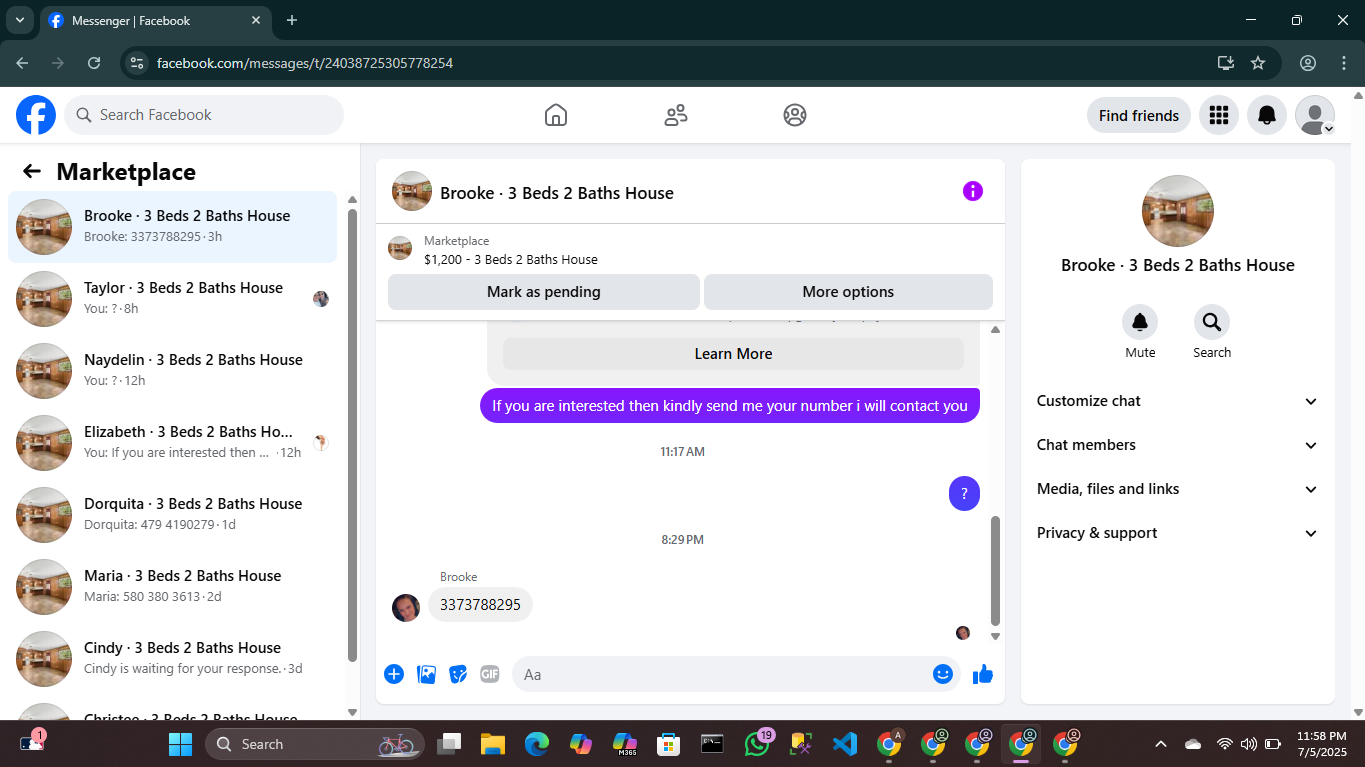Open the Facebook menu grid icon
The height and width of the screenshot is (767, 1365).
(x=1218, y=115)
